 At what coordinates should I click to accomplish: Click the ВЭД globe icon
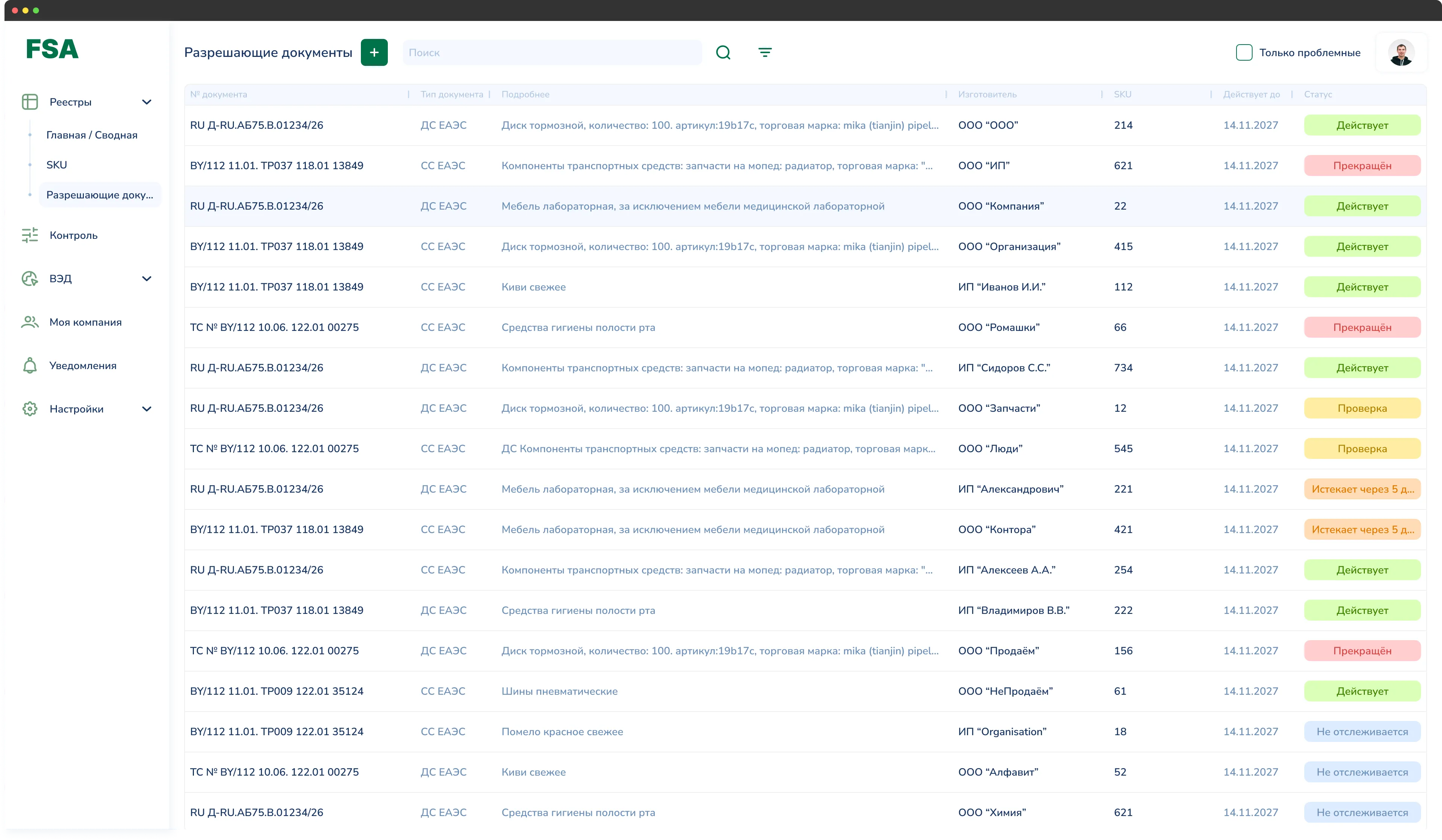[x=30, y=279]
